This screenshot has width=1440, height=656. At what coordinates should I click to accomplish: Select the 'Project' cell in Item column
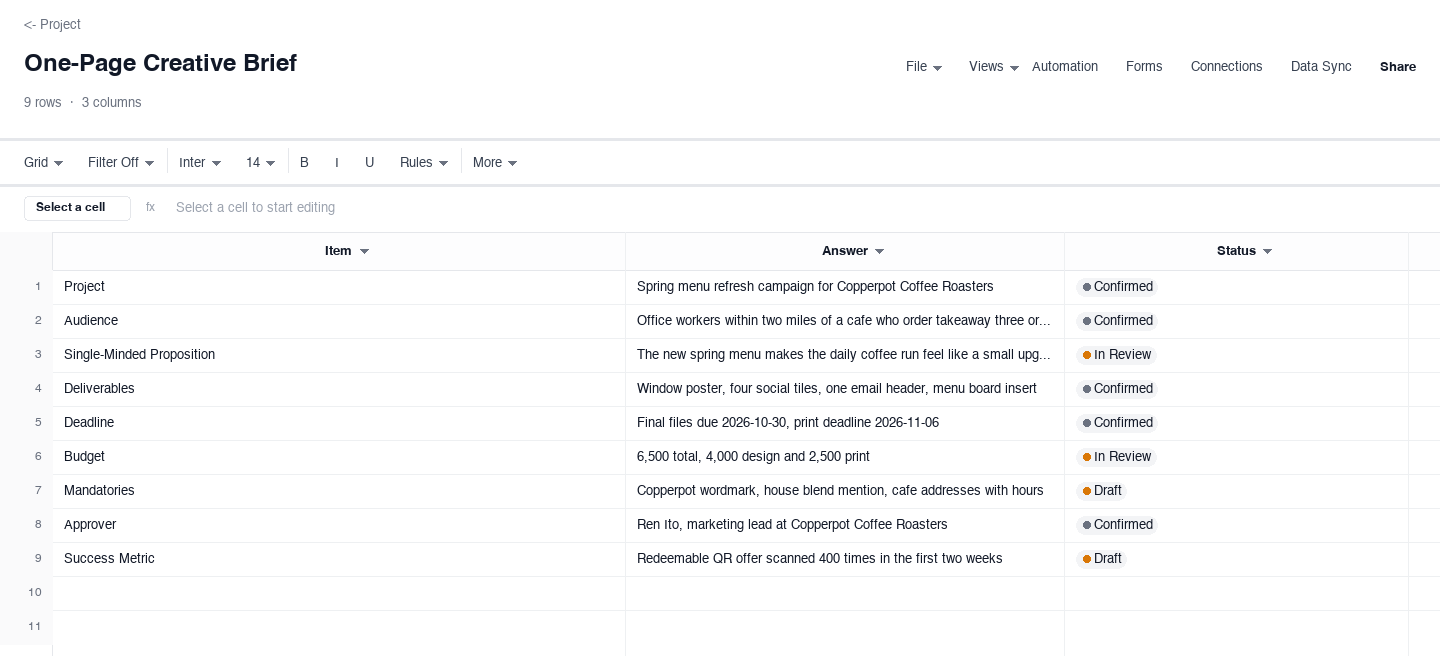pyautogui.click(x=339, y=287)
